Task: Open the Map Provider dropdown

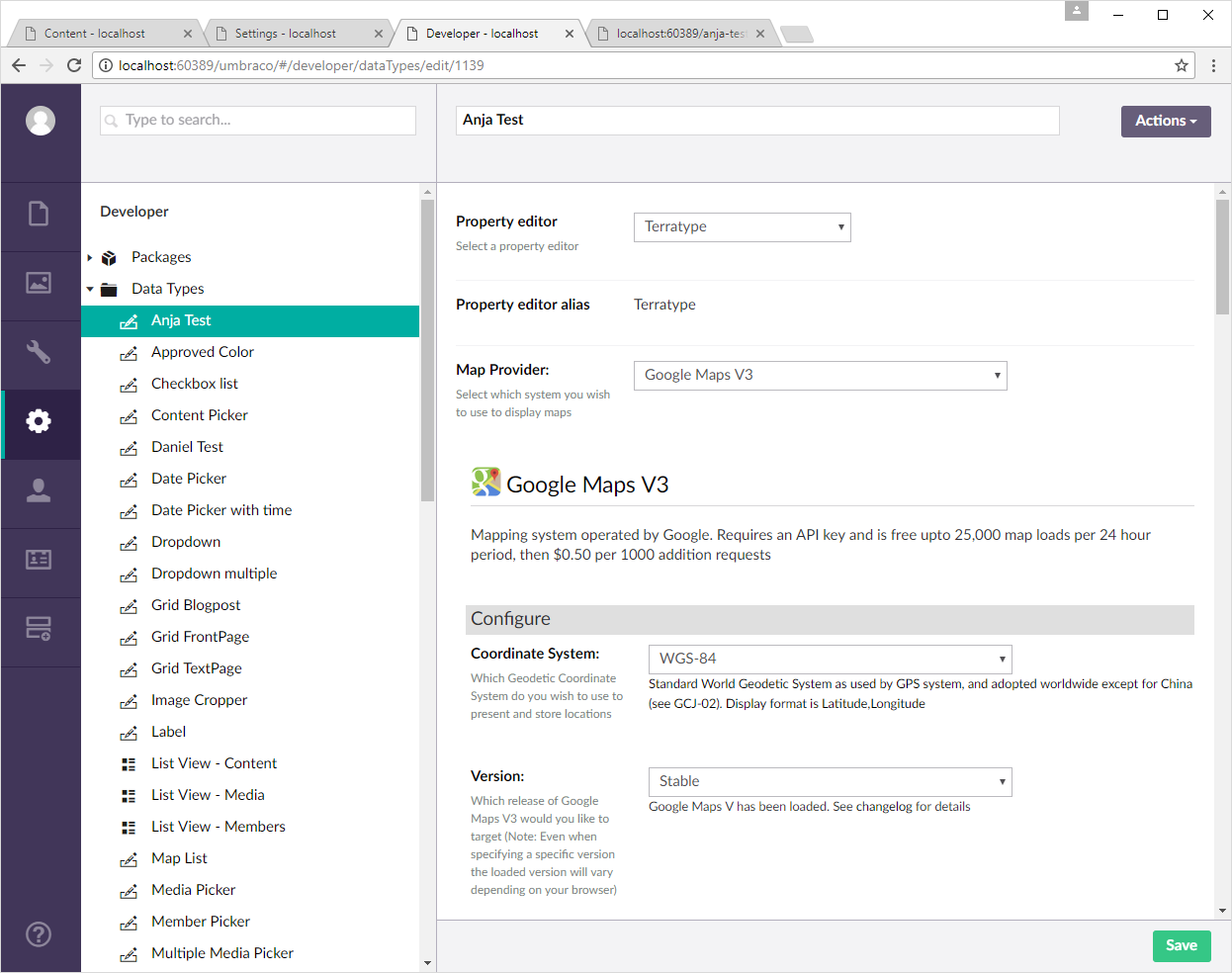Action: (x=821, y=376)
